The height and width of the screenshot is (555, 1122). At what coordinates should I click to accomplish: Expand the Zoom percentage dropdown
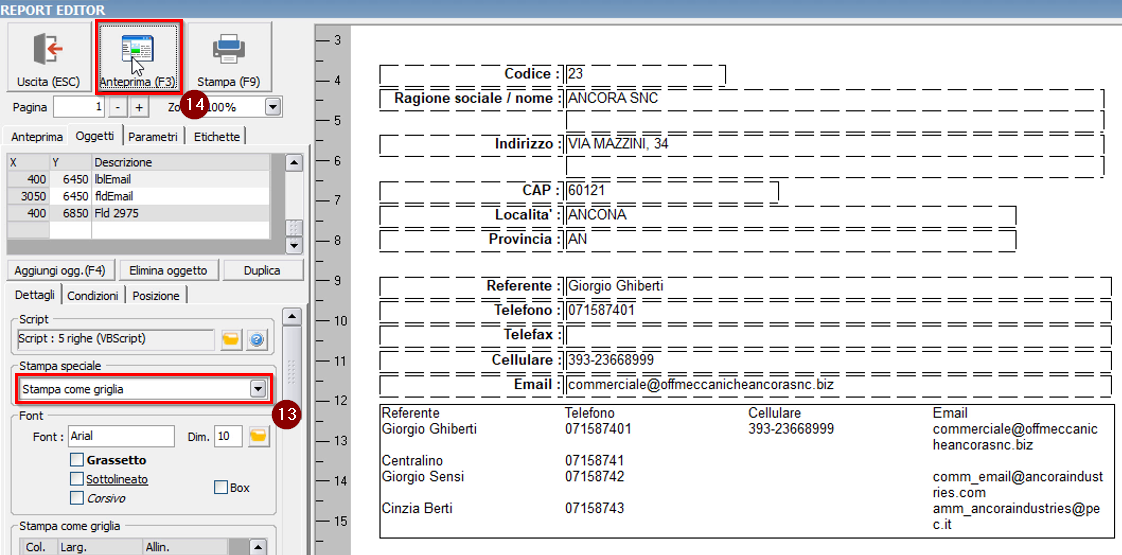273,107
